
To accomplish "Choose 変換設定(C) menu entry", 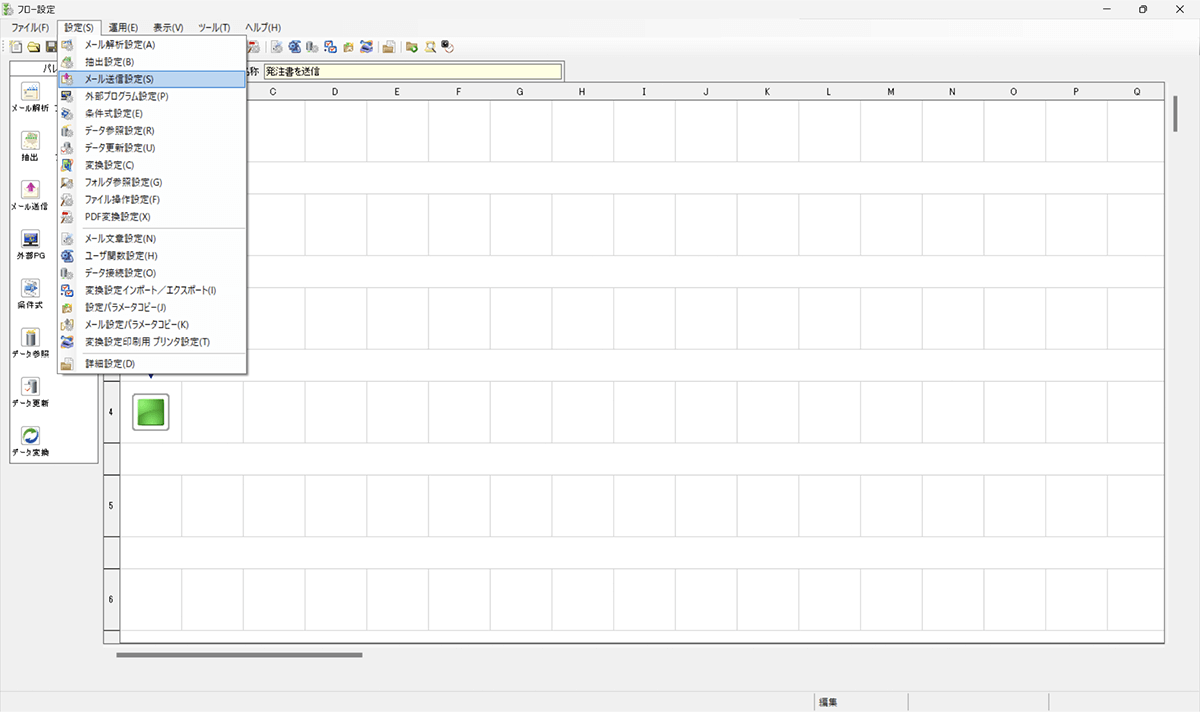I will [x=152, y=164].
